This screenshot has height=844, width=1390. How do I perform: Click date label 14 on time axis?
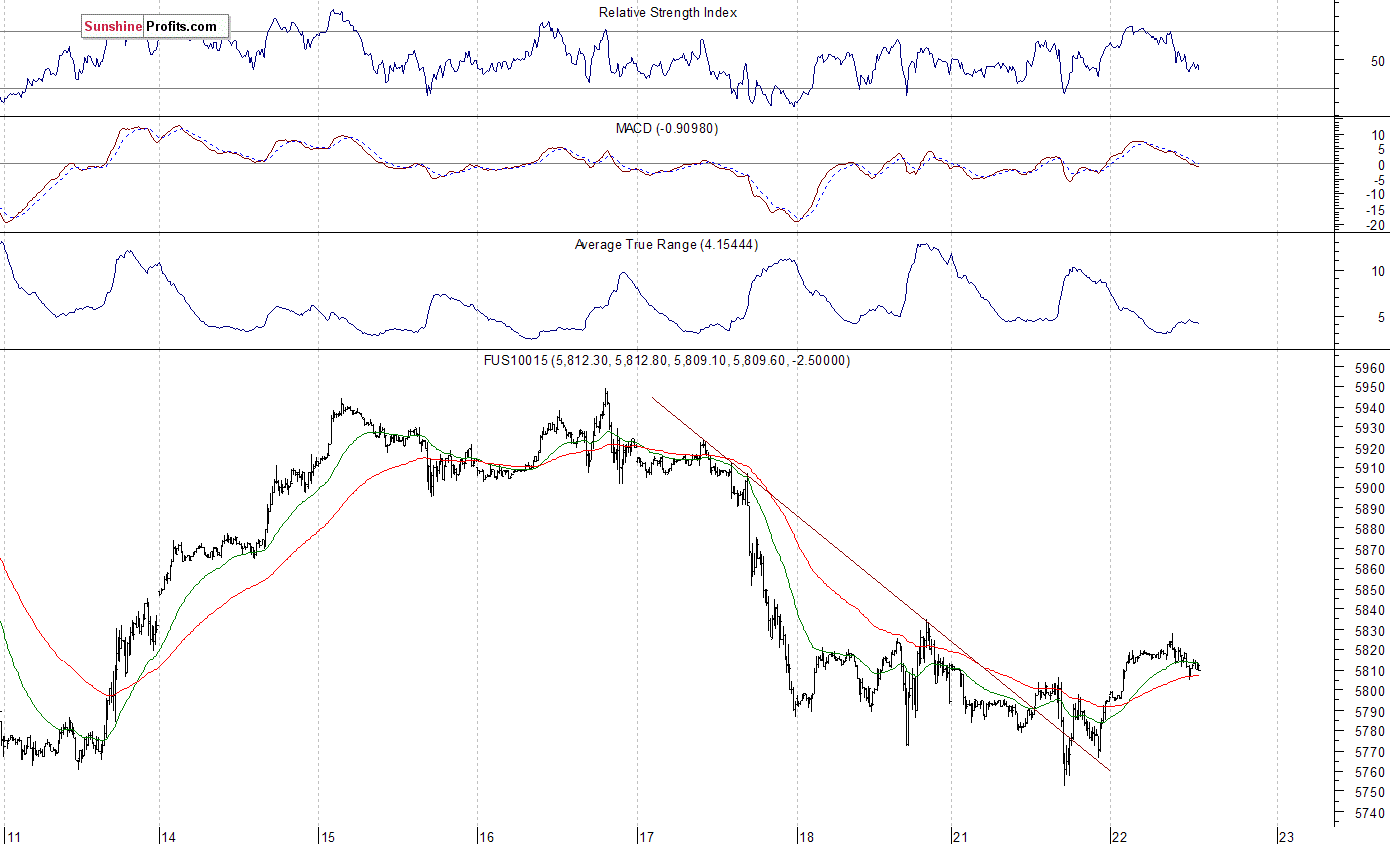point(169,836)
